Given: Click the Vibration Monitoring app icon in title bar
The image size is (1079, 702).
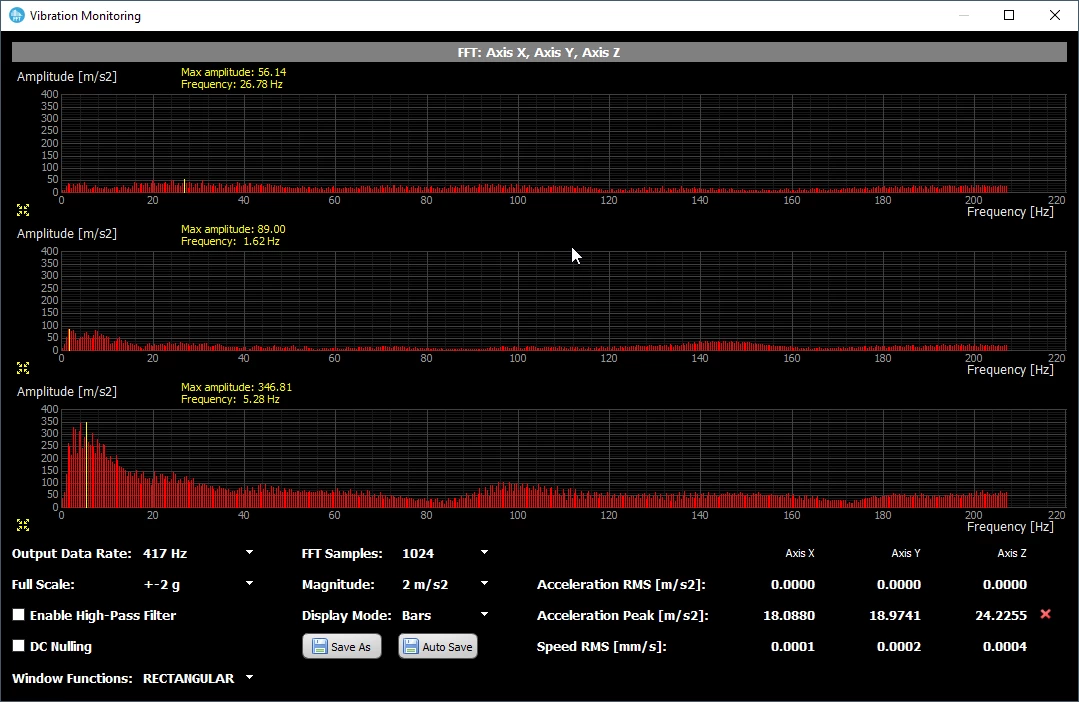Looking at the screenshot, I should coord(17,15).
